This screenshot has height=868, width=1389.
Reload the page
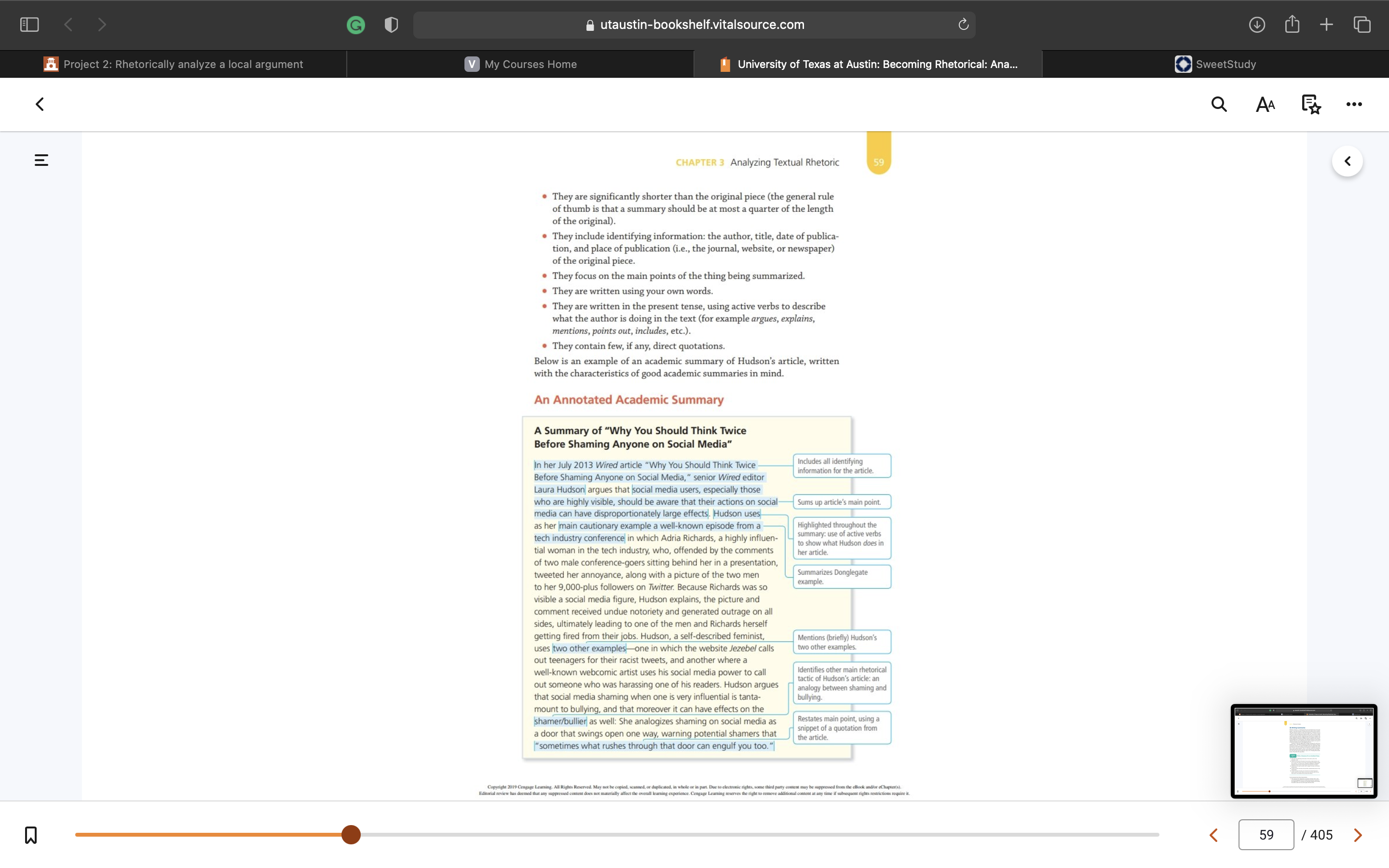[x=963, y=25]
